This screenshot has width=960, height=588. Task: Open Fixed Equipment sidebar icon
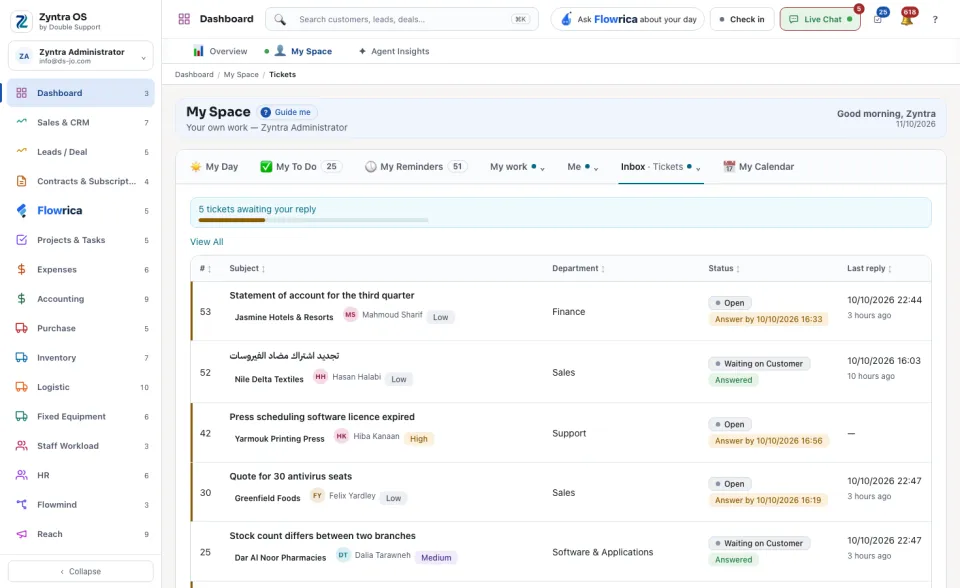point(21,416)
